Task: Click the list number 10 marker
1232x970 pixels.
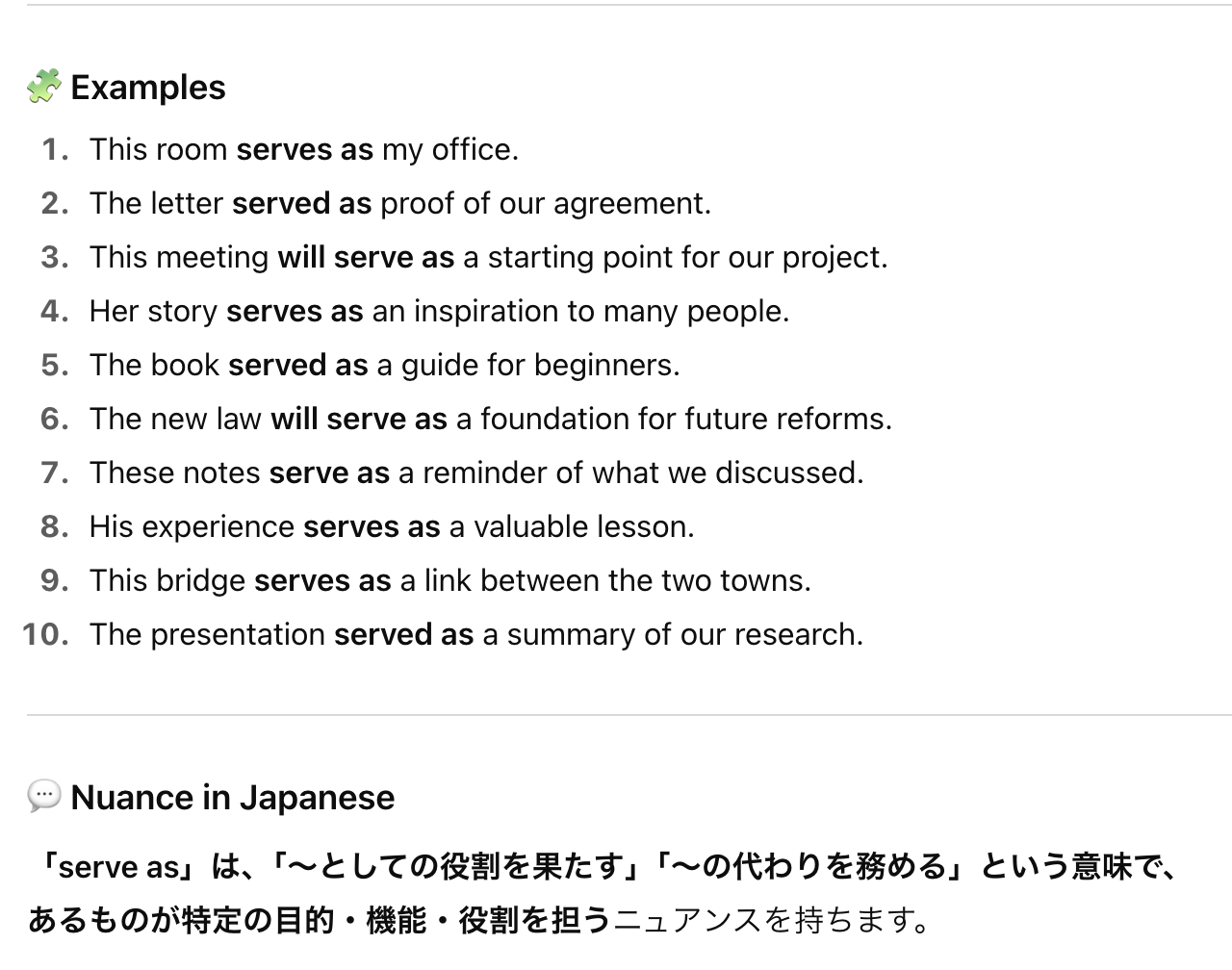Action: (x=45, y=635)
